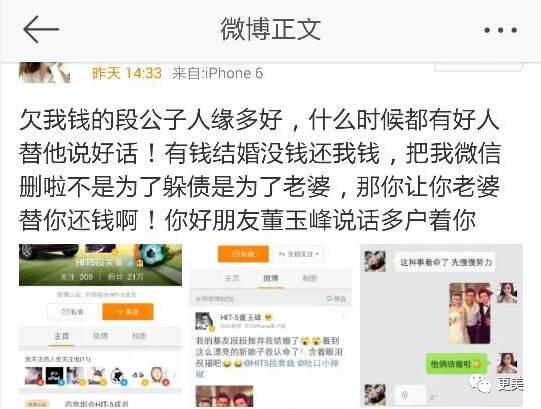This screenshot has width=541, height=409.
Task: Select the 微博 tab in middle screenshot
Action: tap(270, 278)
